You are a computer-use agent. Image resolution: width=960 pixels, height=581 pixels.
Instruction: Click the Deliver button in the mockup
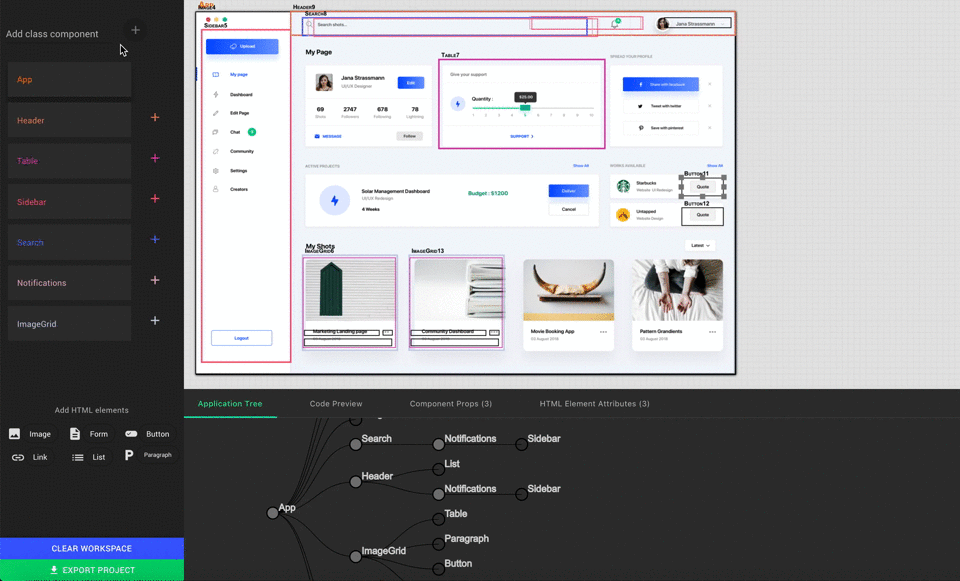coord(569,191)
